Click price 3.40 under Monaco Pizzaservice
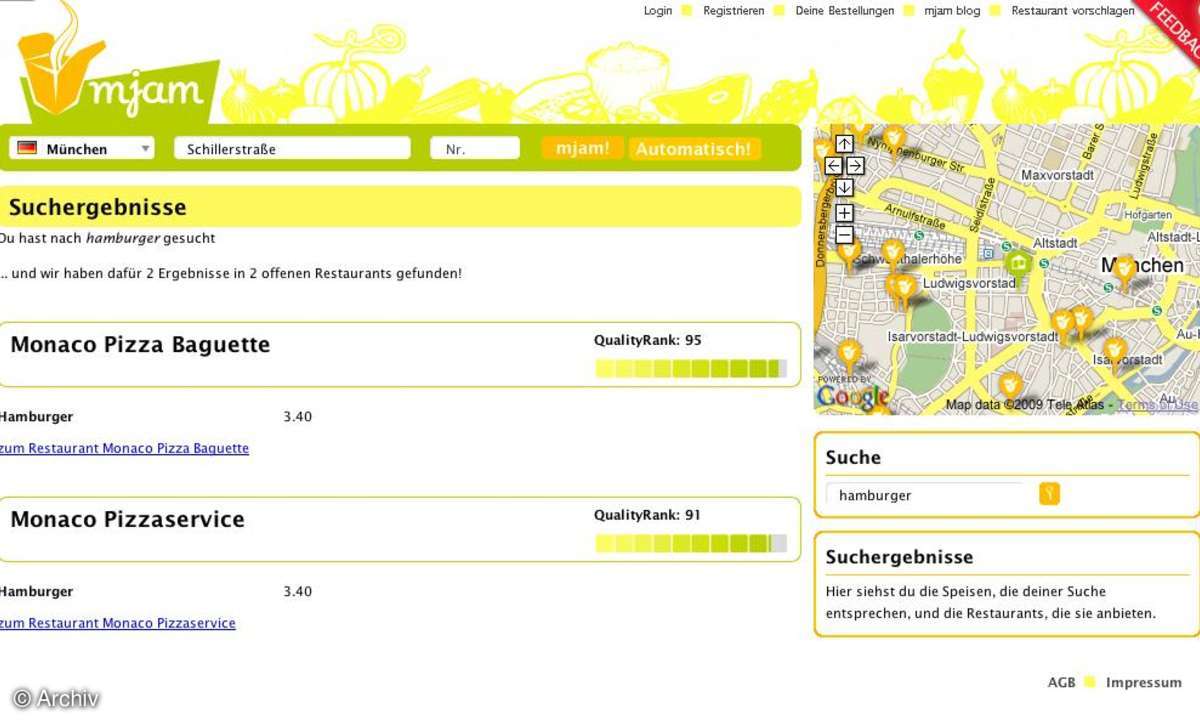This screenshot has width=1200, height=720. tap(297, 592)
